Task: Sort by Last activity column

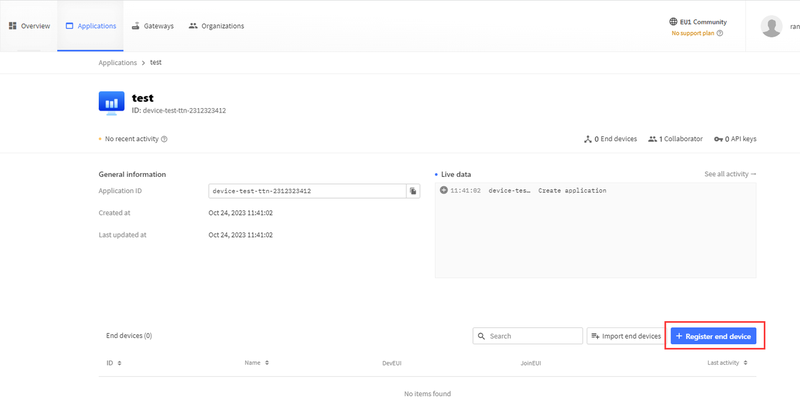Action: [726, 363]
